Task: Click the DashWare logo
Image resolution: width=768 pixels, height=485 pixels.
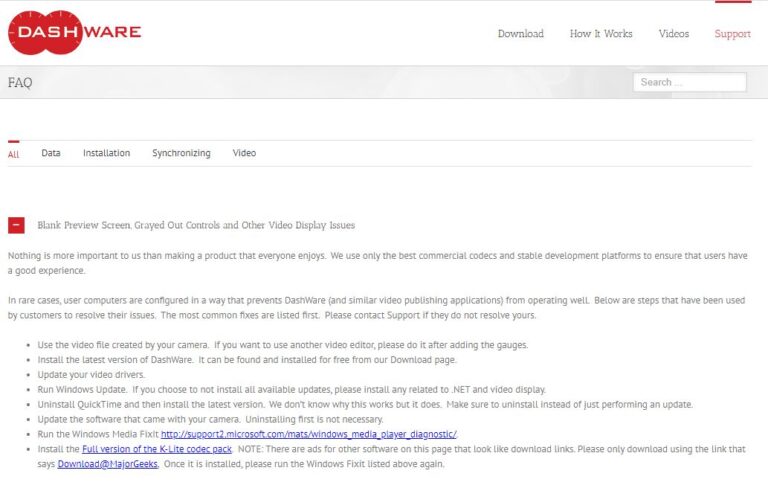Action: click(75, 33)
